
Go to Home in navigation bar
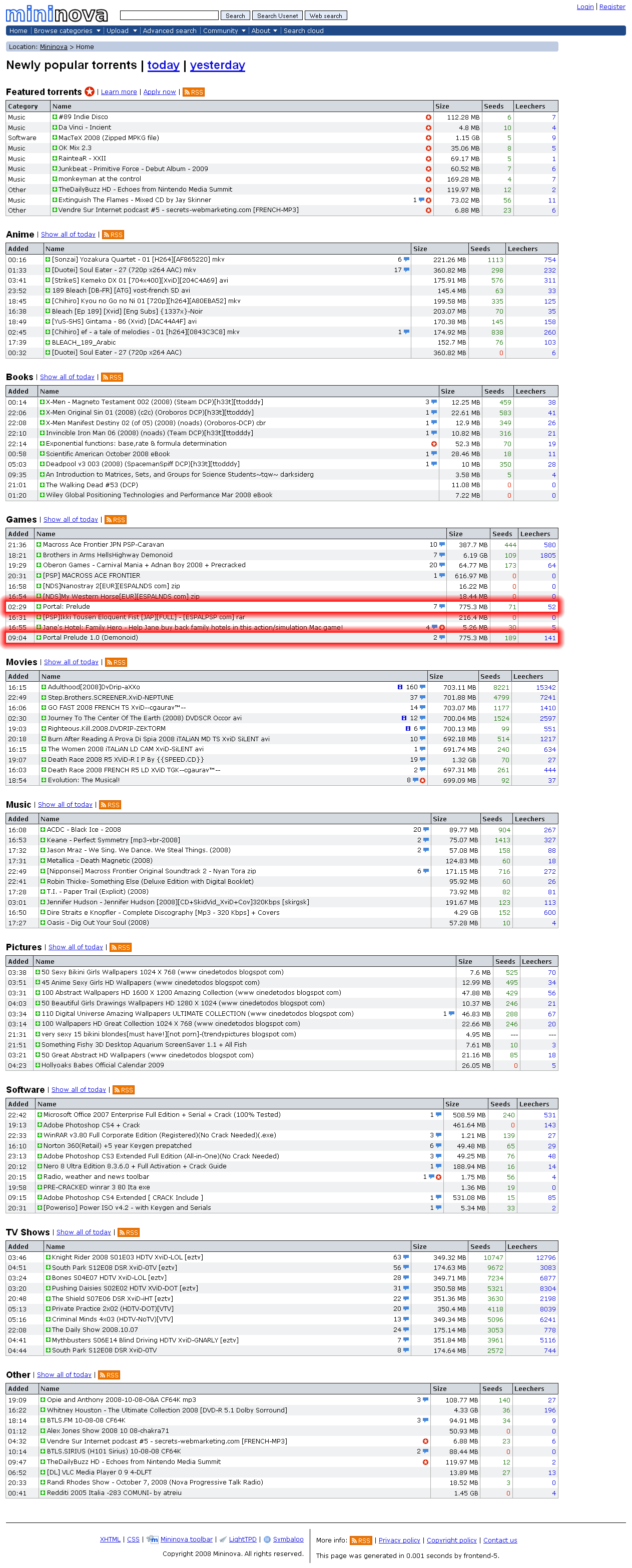coord(19,31)
